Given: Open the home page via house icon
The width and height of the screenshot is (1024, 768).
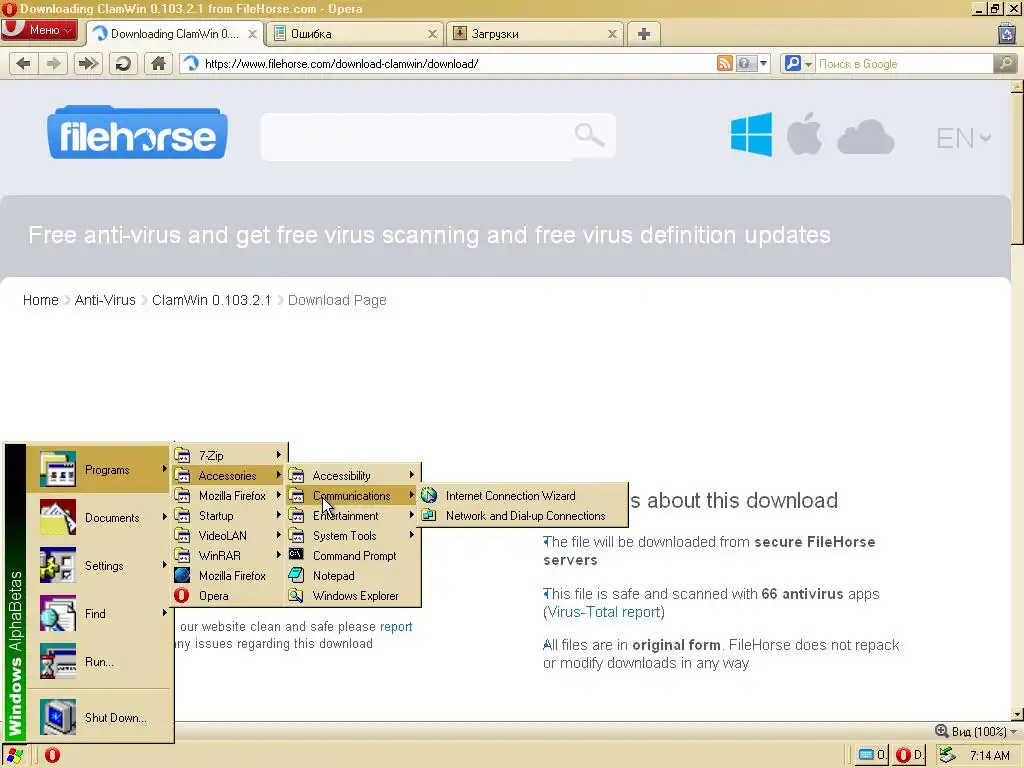Looking at the screenshot, I should pos(158,63).
